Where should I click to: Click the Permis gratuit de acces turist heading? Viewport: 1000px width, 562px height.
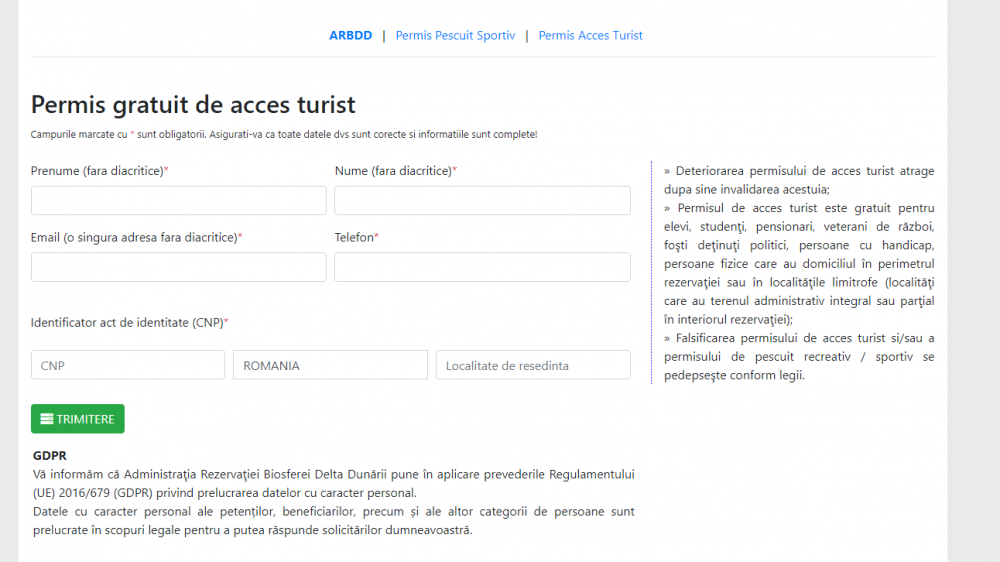(x=193, y=104)
